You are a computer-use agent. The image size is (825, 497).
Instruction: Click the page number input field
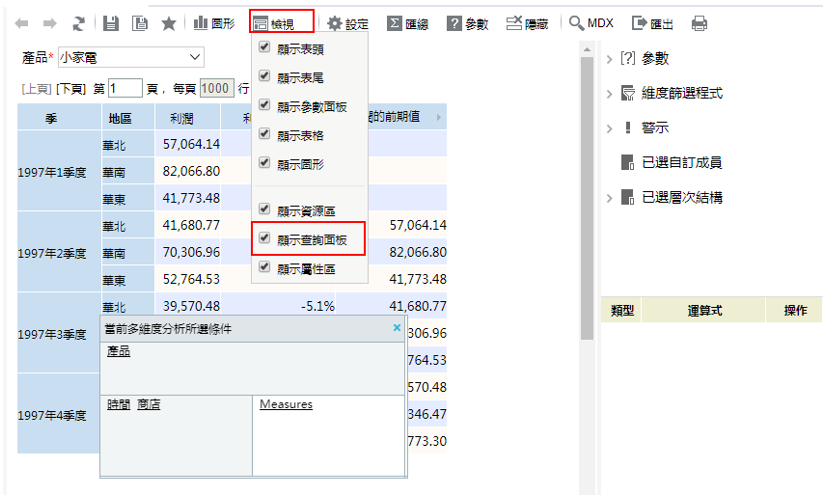126,89
